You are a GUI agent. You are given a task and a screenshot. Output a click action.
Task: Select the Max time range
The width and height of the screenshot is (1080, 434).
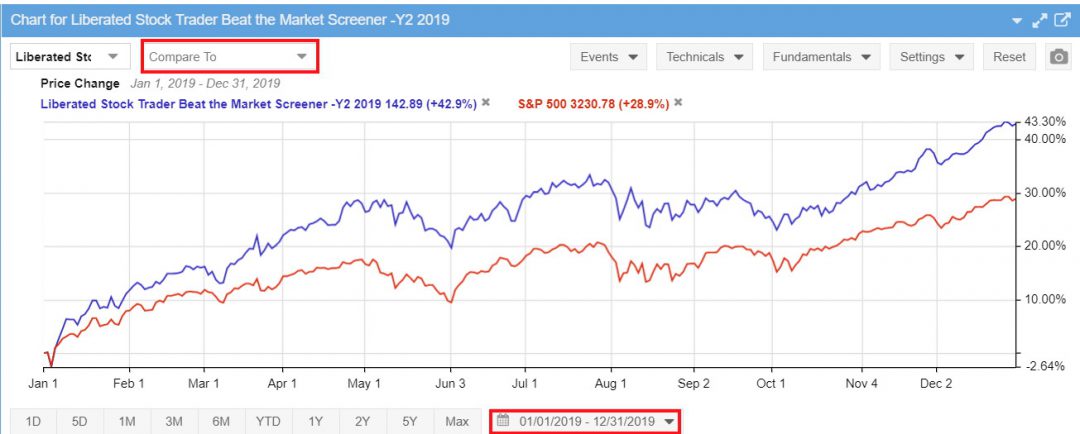pyautogui.click(x=457, y=421)
